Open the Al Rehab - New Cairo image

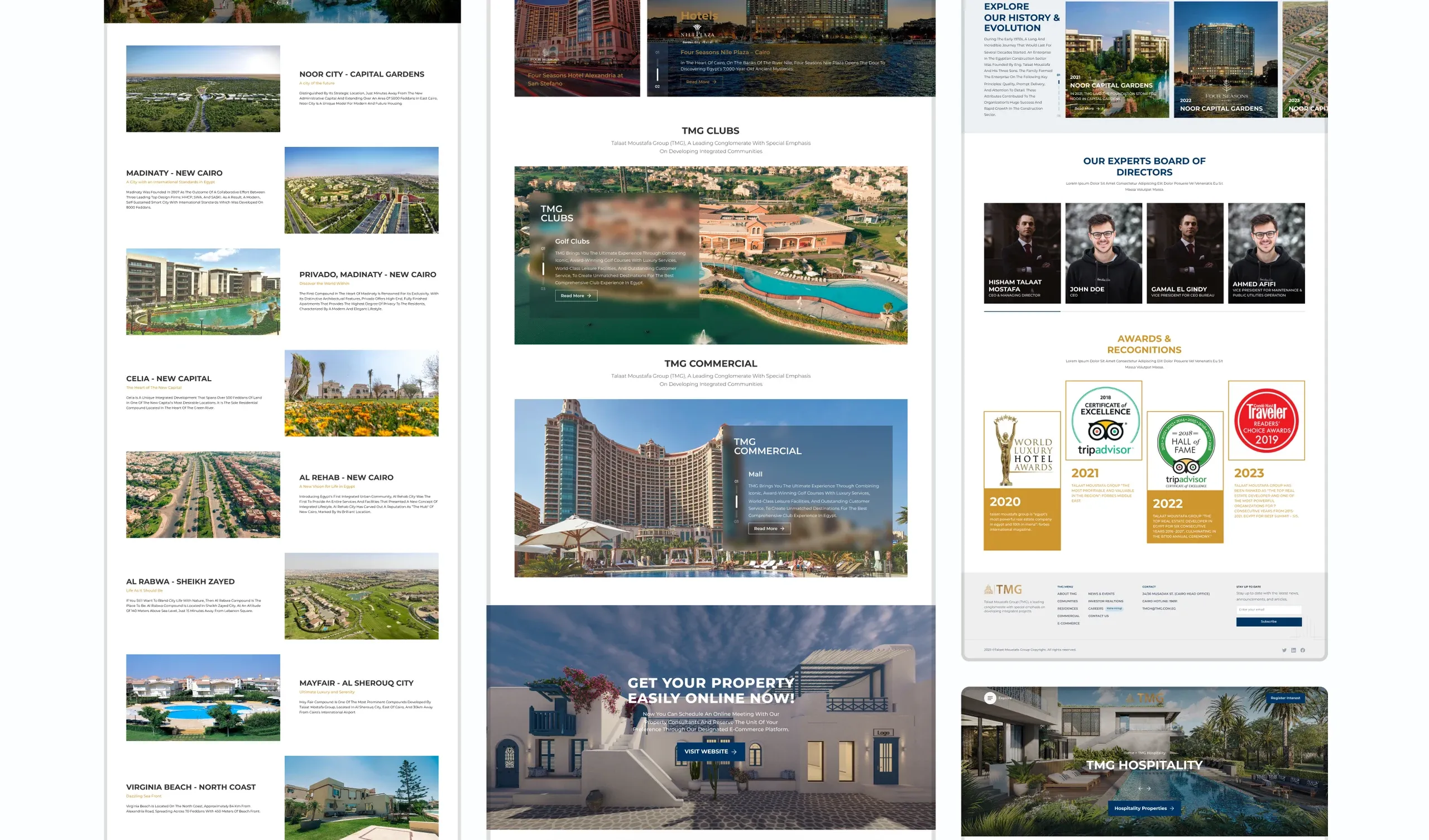click(x=203, y=495)
